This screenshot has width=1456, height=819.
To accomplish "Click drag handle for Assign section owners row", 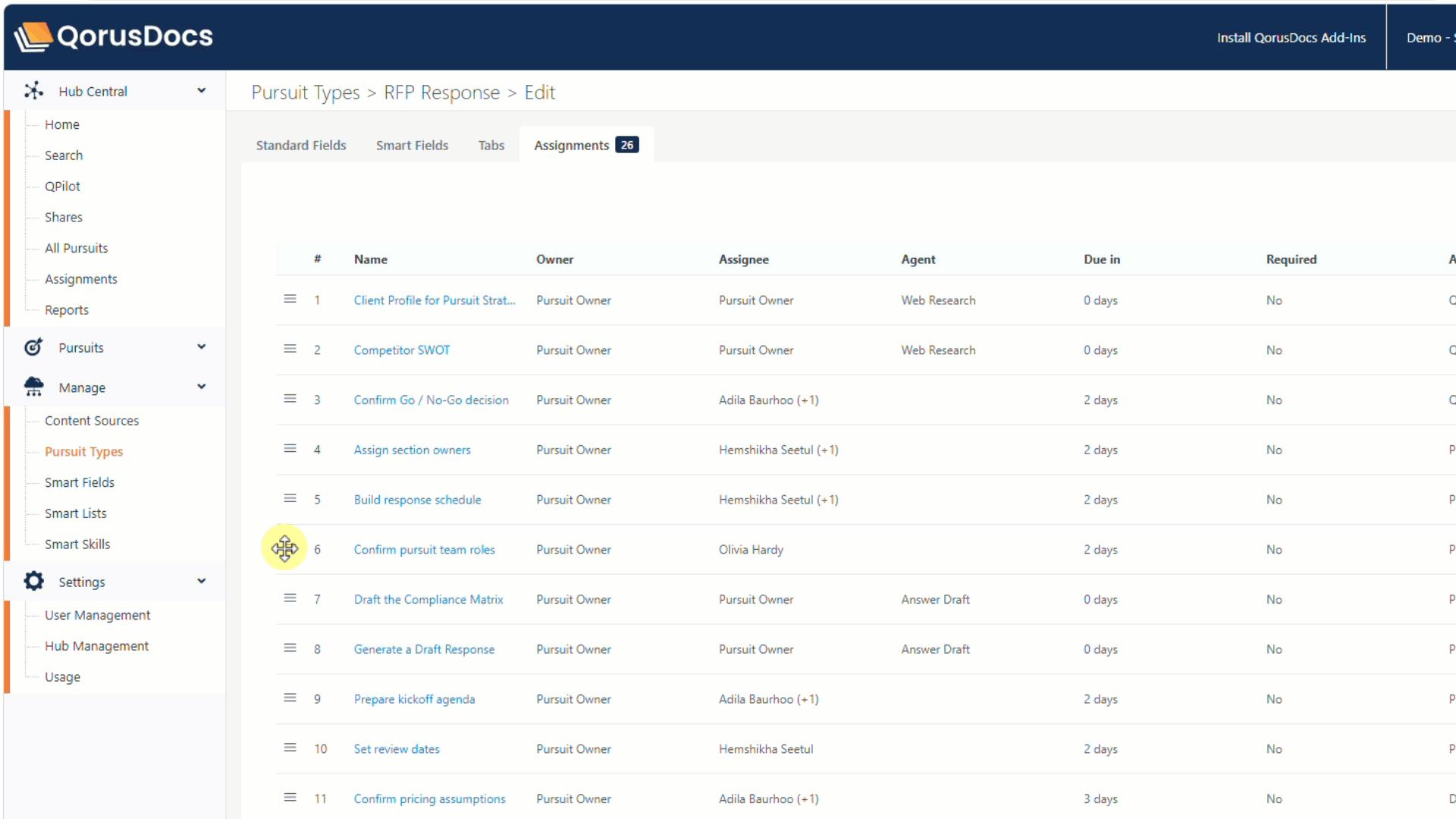I will pos(290,450).
